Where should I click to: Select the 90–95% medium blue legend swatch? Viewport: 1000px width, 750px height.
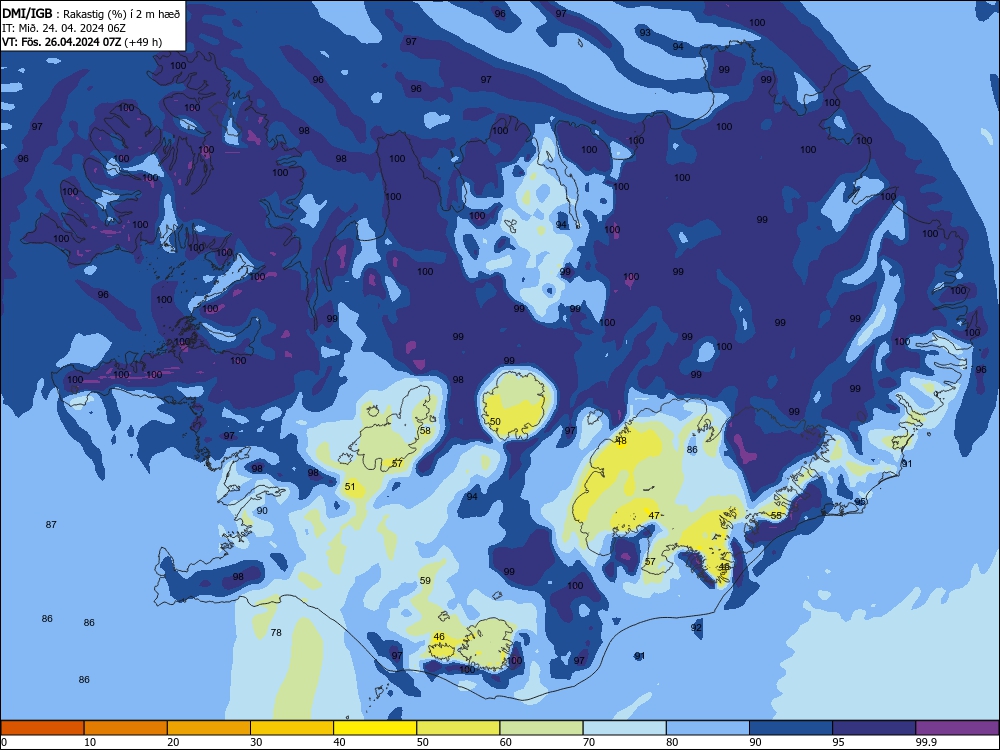pos(791,728)
